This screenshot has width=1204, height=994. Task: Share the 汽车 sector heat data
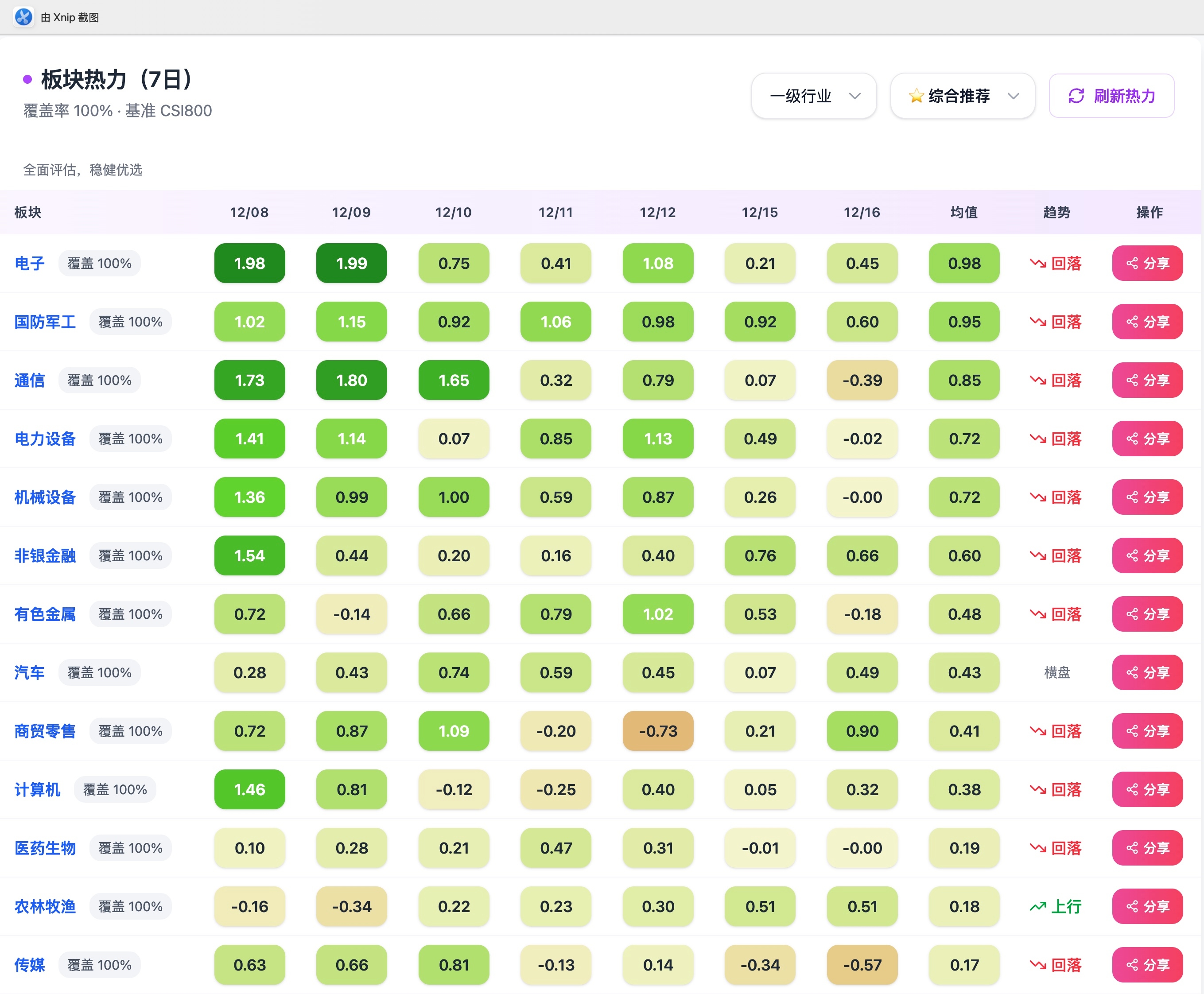point(1147,672)
